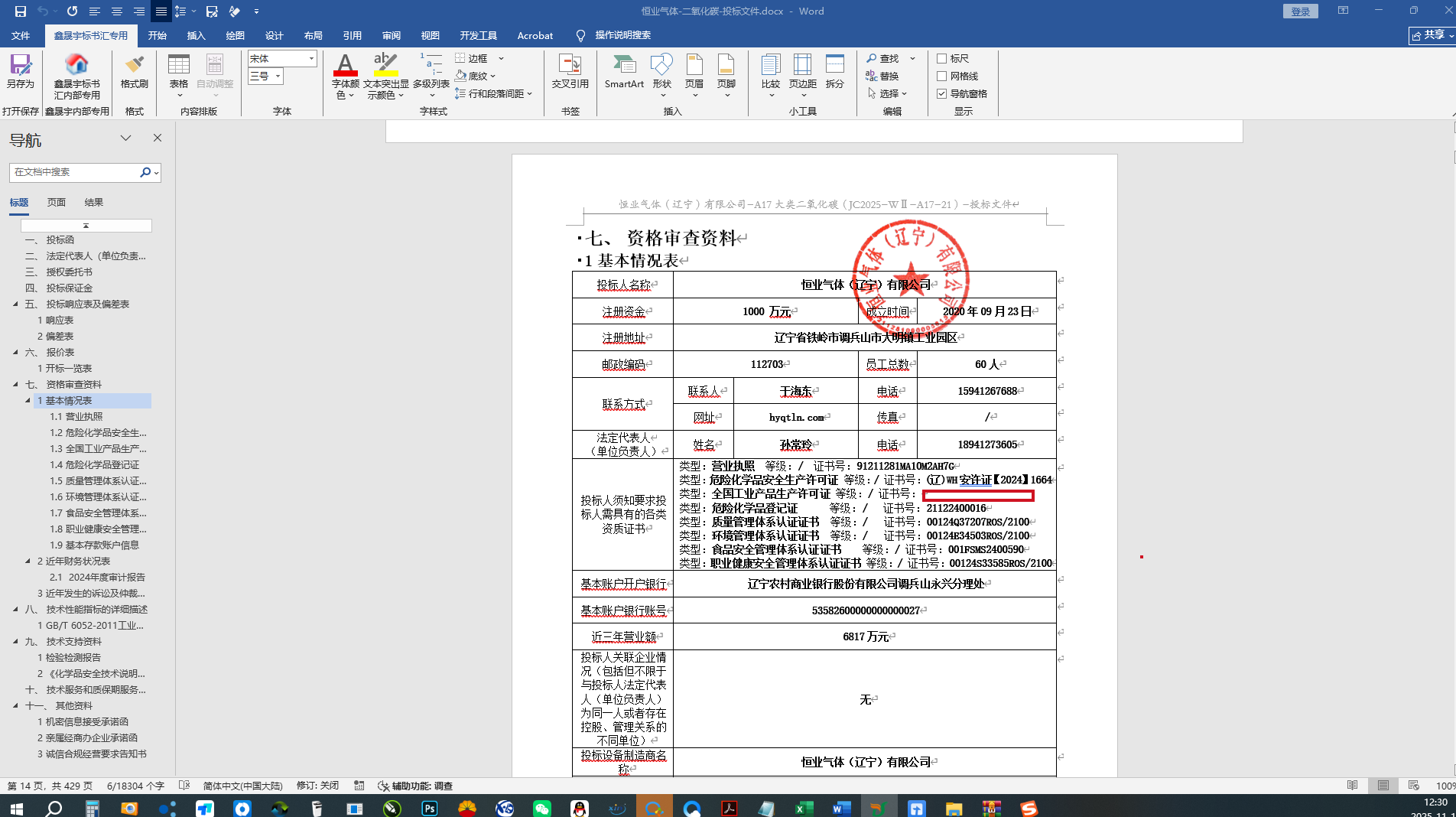
Task: Collapse the 2 近年财务状况表 heading
Action: [x=28, y=561]
